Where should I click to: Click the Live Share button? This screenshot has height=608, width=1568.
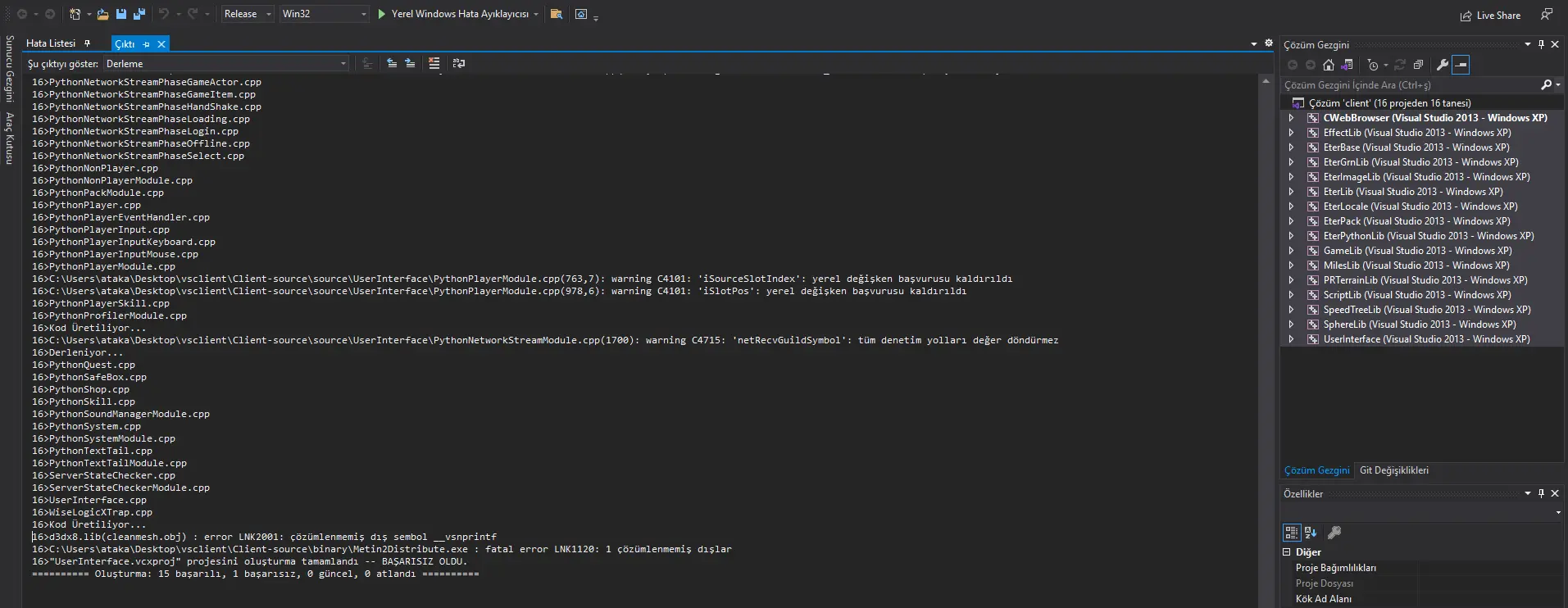(1490, 16)
